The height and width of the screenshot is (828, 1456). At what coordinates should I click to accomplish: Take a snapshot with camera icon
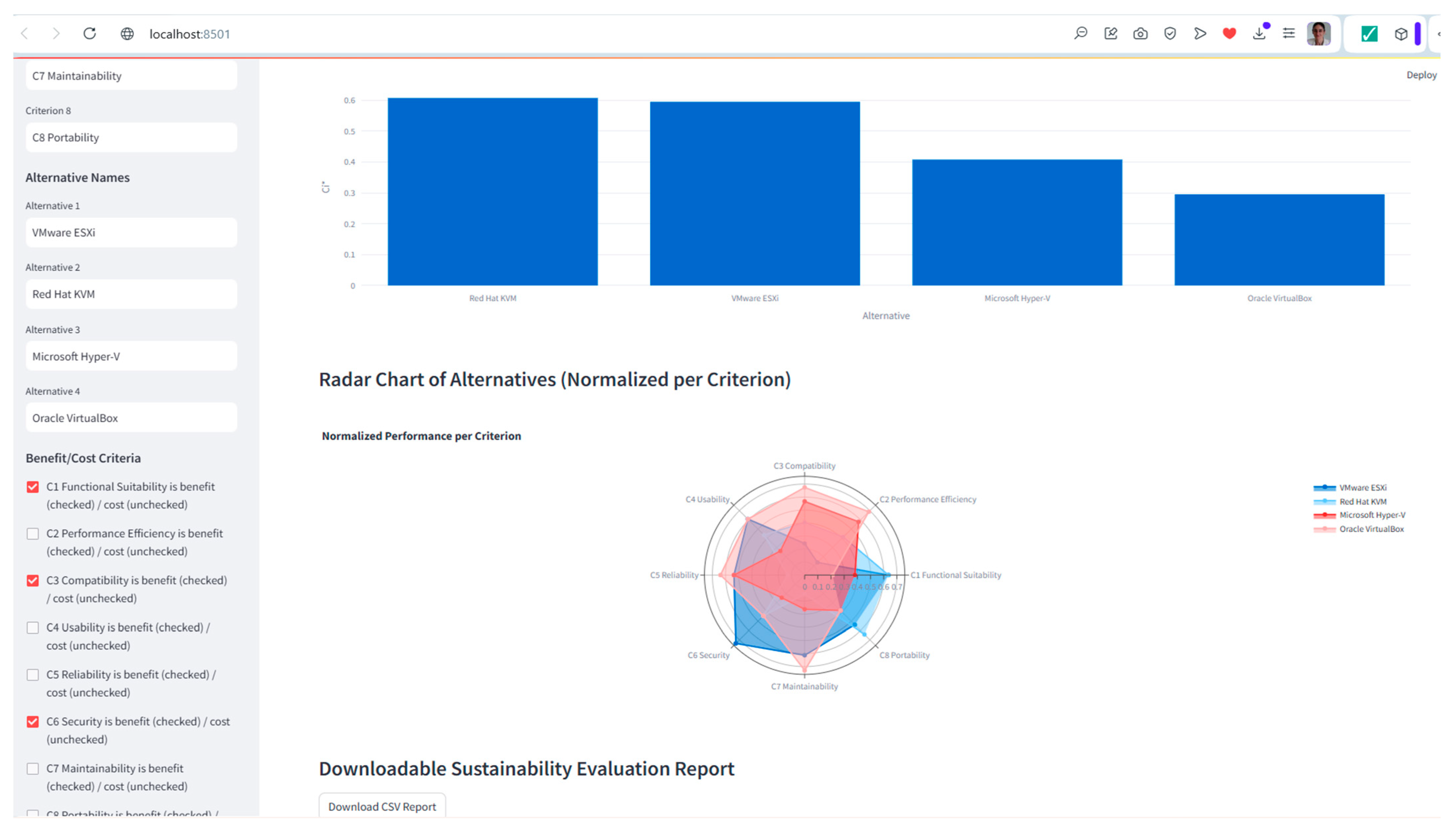click(x=1140, y=33)
